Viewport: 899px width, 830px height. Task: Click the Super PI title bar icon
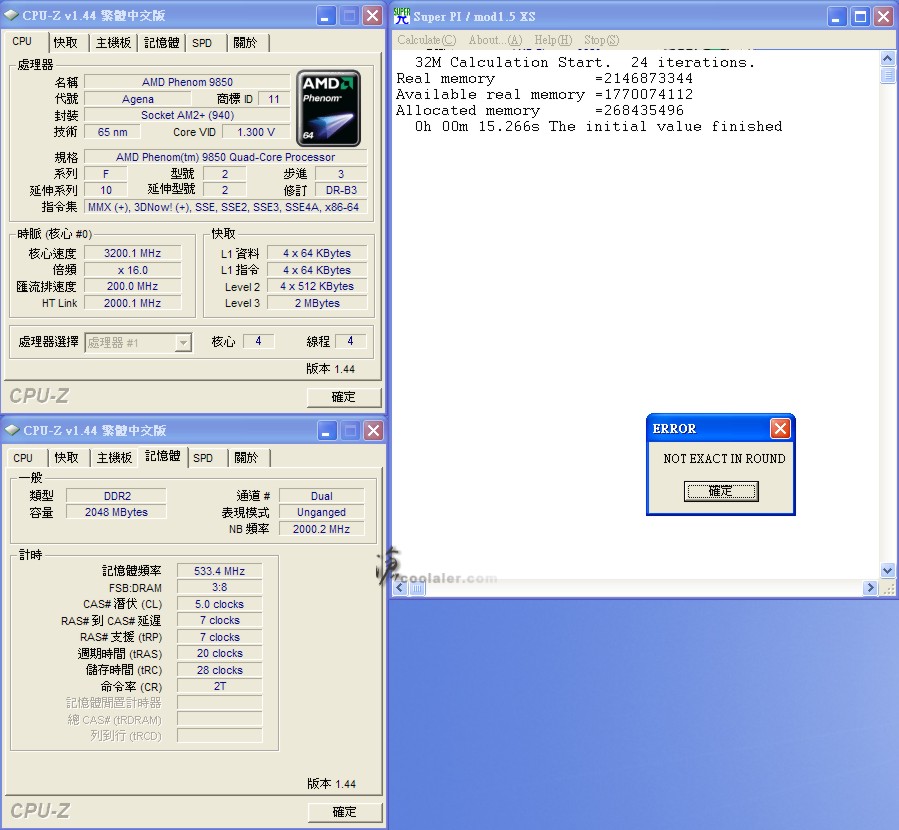[402, 16]
